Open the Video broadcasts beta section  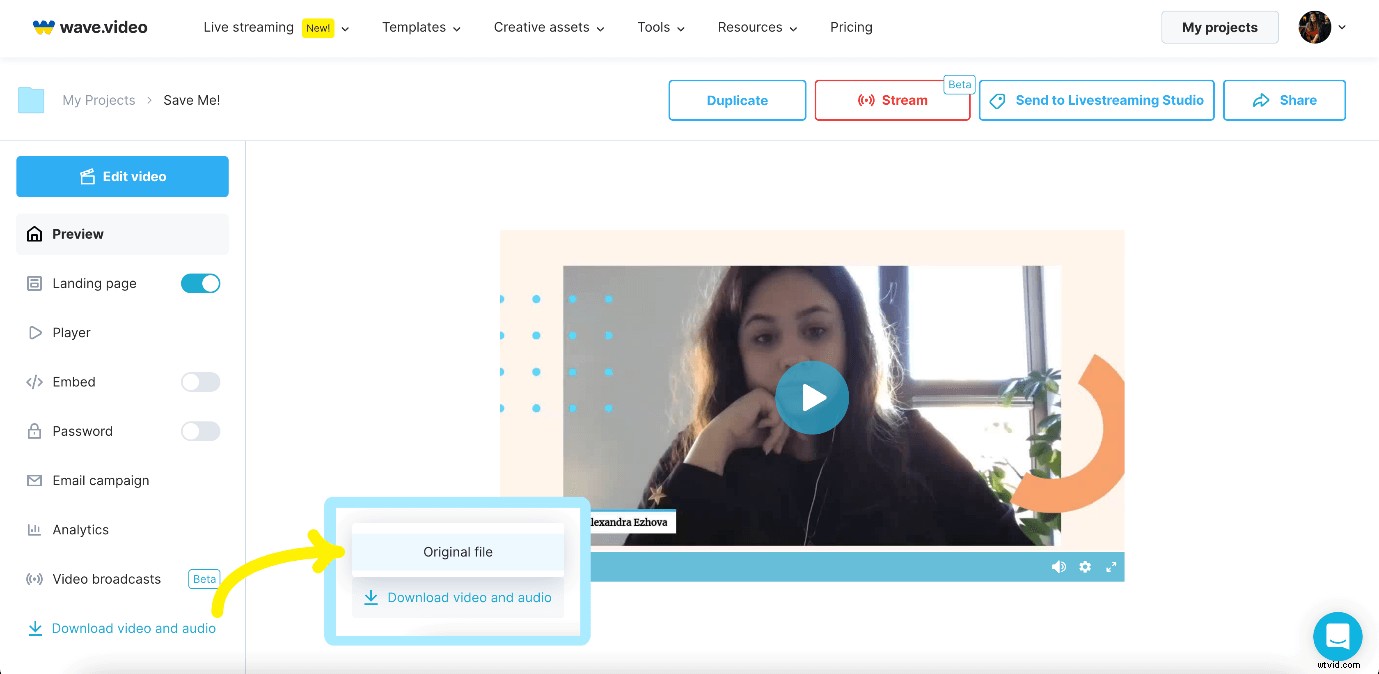coord(106,579)
